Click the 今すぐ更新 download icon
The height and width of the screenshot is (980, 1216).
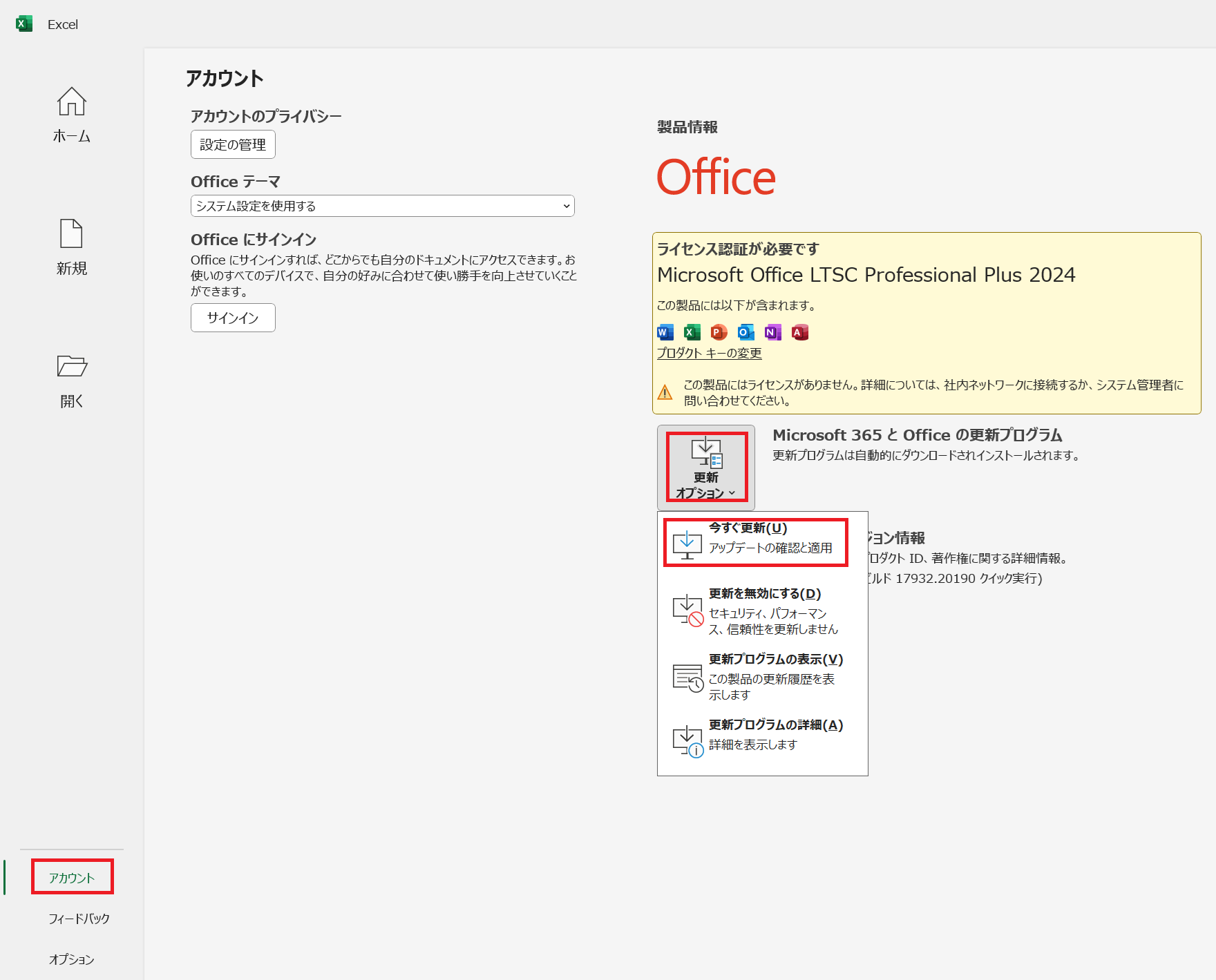click(x=687, y=545)
